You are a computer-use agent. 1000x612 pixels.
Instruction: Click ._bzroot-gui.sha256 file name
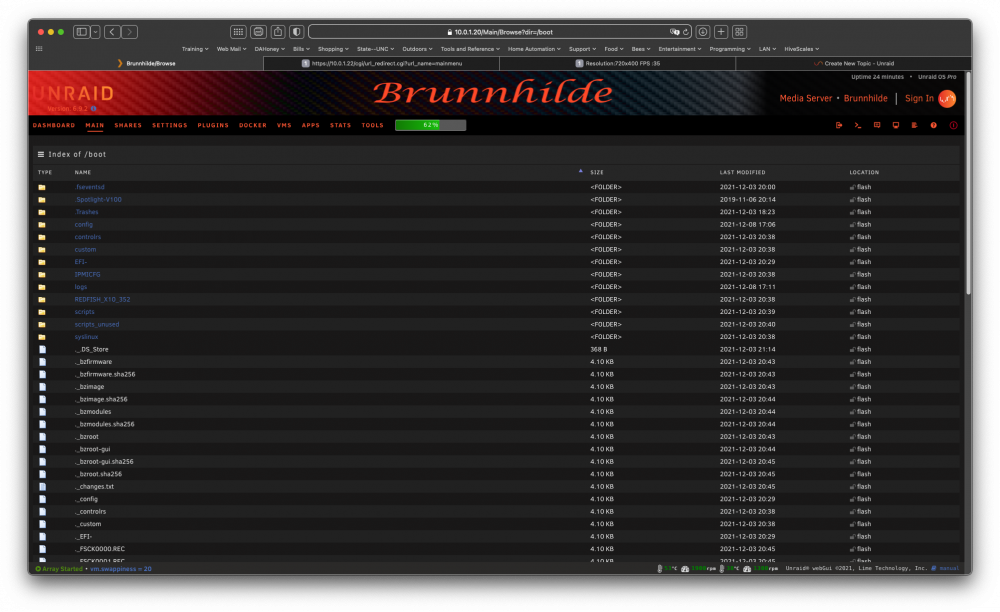105,462
